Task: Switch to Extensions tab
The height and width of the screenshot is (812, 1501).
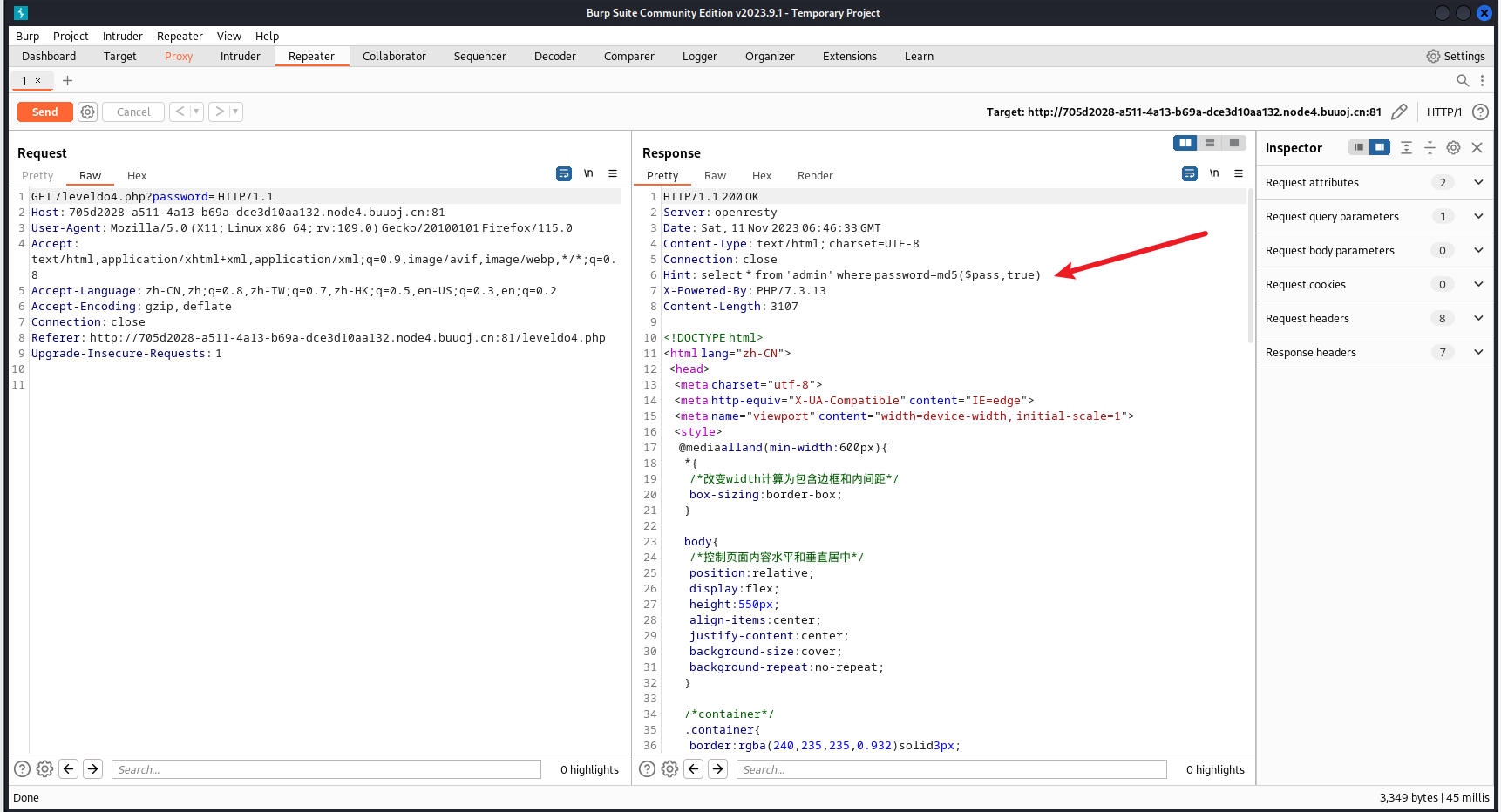Action: point(849,56)
